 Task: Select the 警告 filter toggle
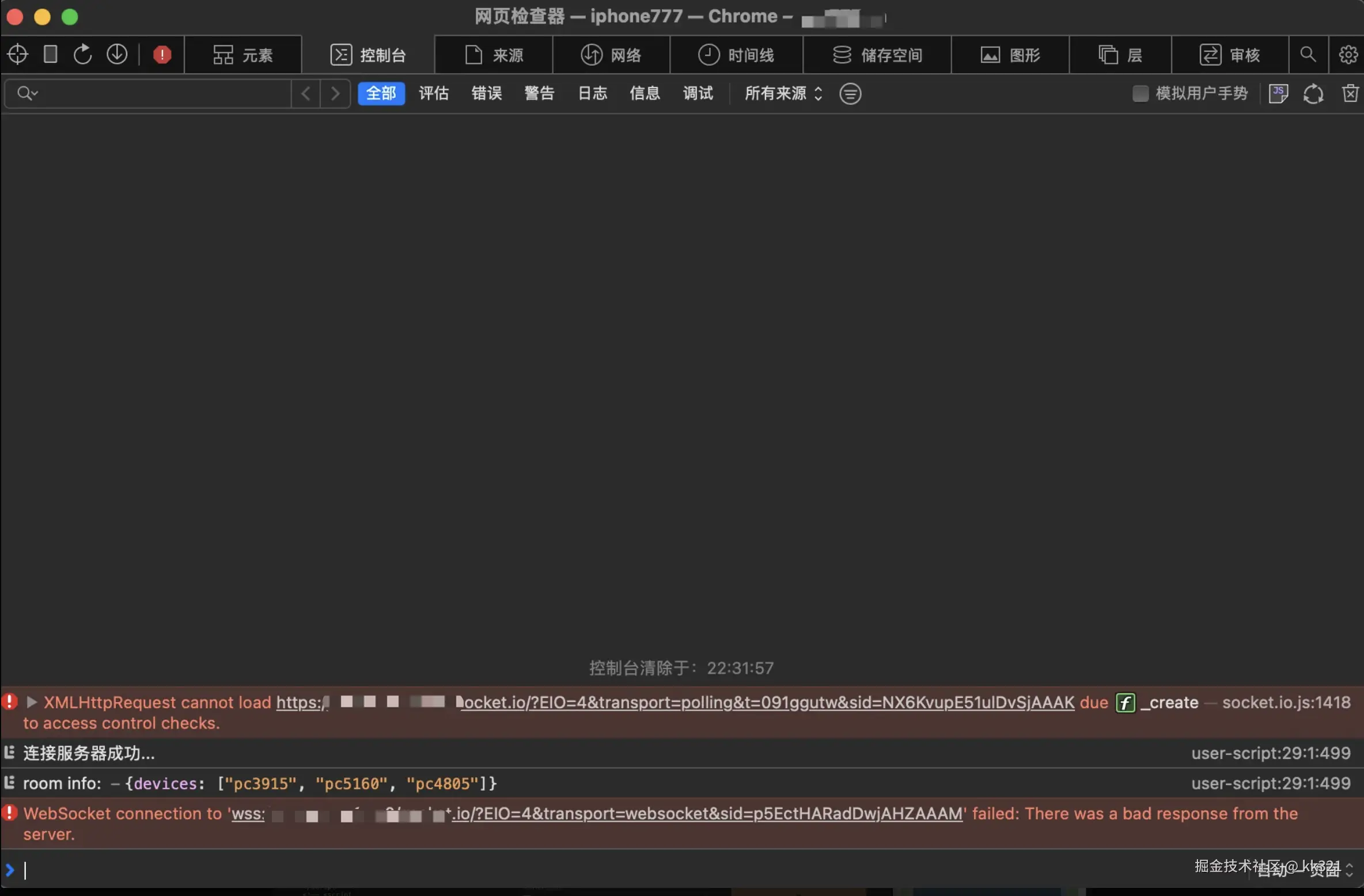coord(539,93)
